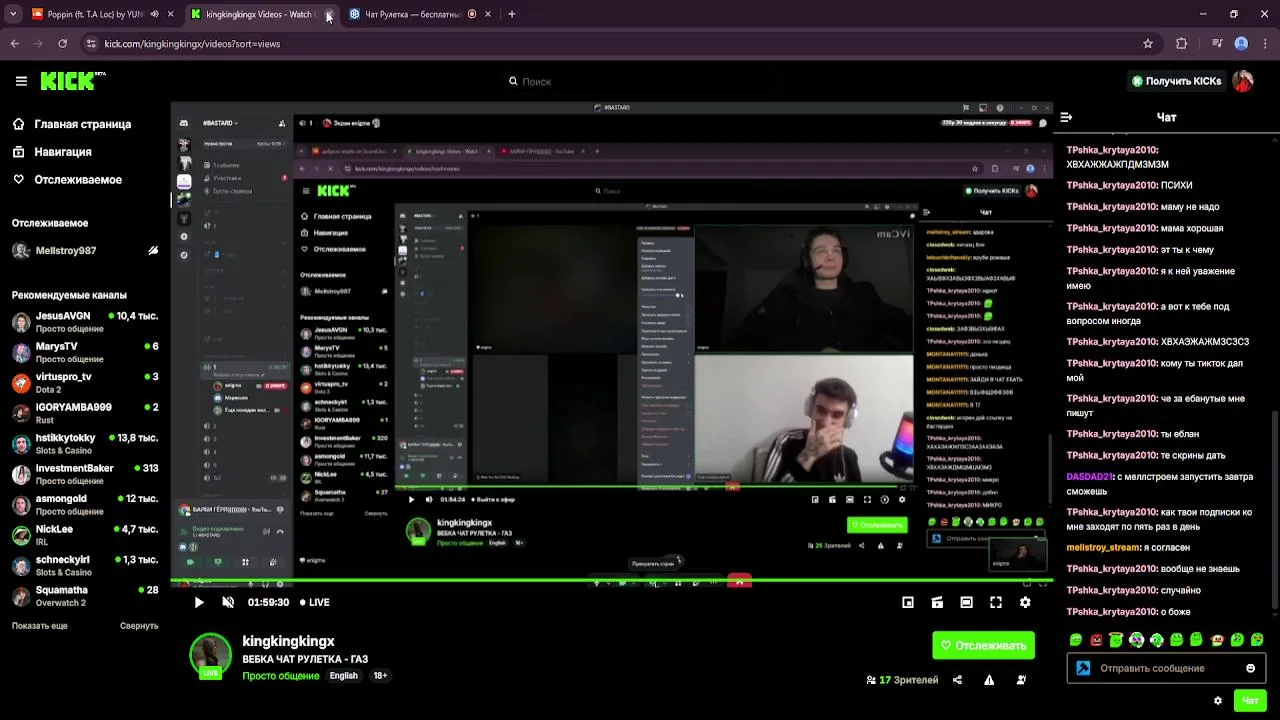The width and height of the screenshot is (1280, 720).
Task: Open the kingkingkingx channel name link
Action: 288,641
